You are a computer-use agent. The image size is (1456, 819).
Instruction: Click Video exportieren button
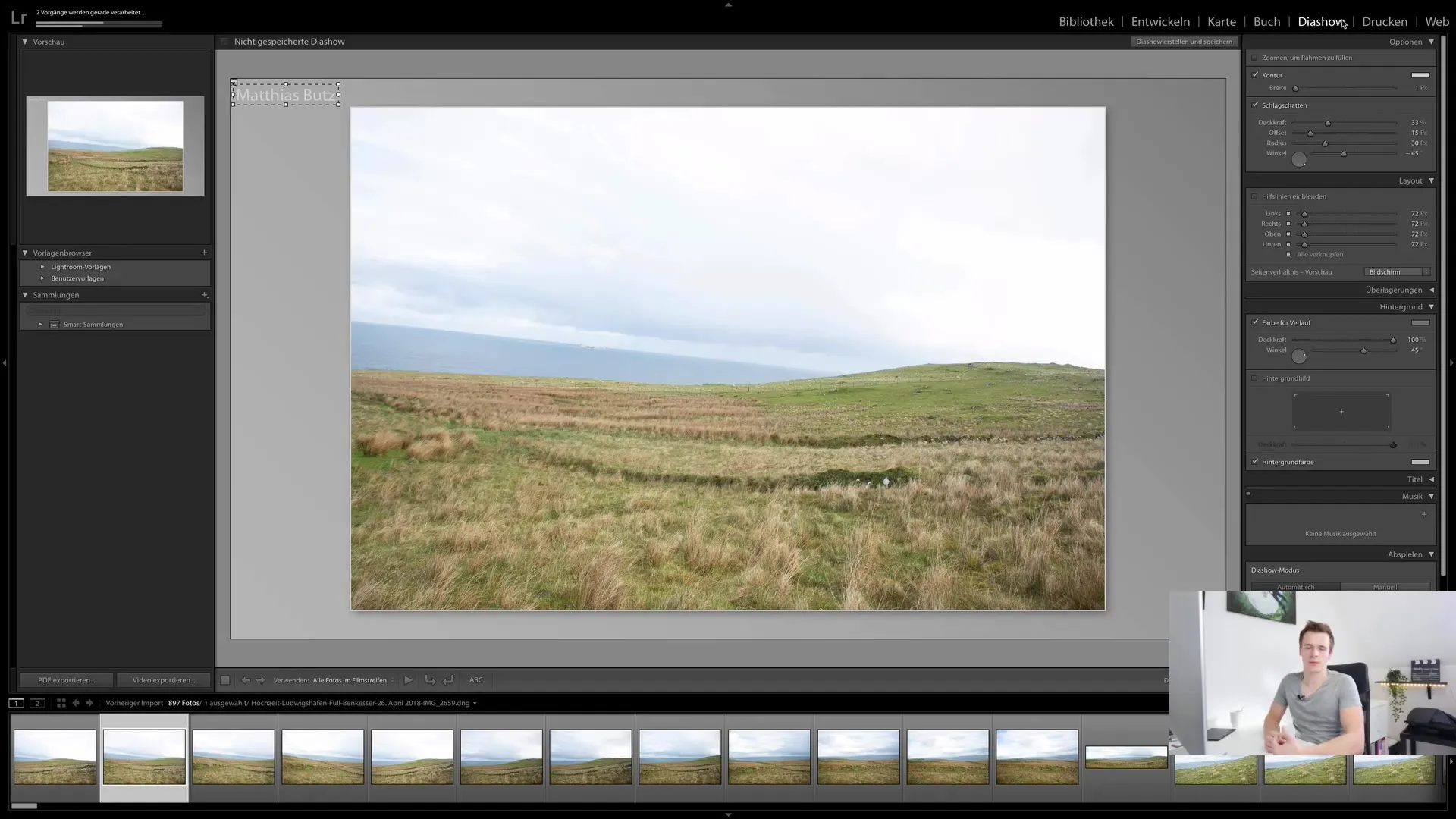tap(163, 680)
